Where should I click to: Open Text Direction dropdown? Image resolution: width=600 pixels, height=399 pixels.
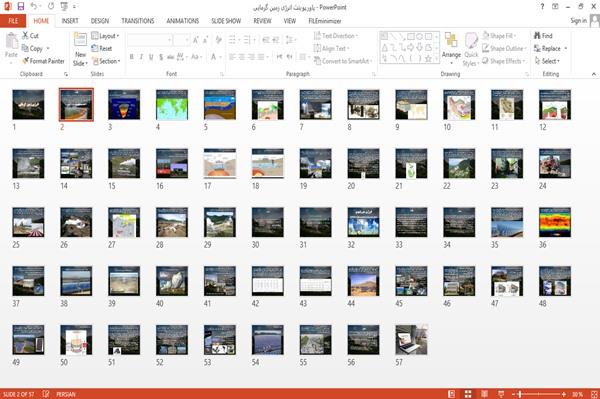click(x=336, y=36)
